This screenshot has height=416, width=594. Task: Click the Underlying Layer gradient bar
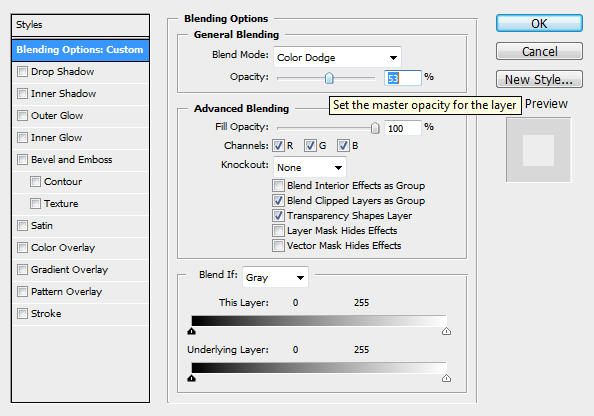click(x=319, y=368)
